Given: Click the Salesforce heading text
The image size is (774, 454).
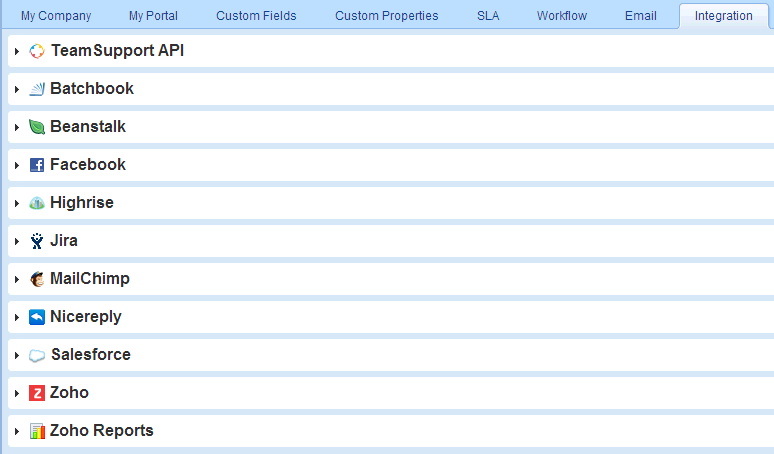Looking at the screenshot, I should [91, 354].
